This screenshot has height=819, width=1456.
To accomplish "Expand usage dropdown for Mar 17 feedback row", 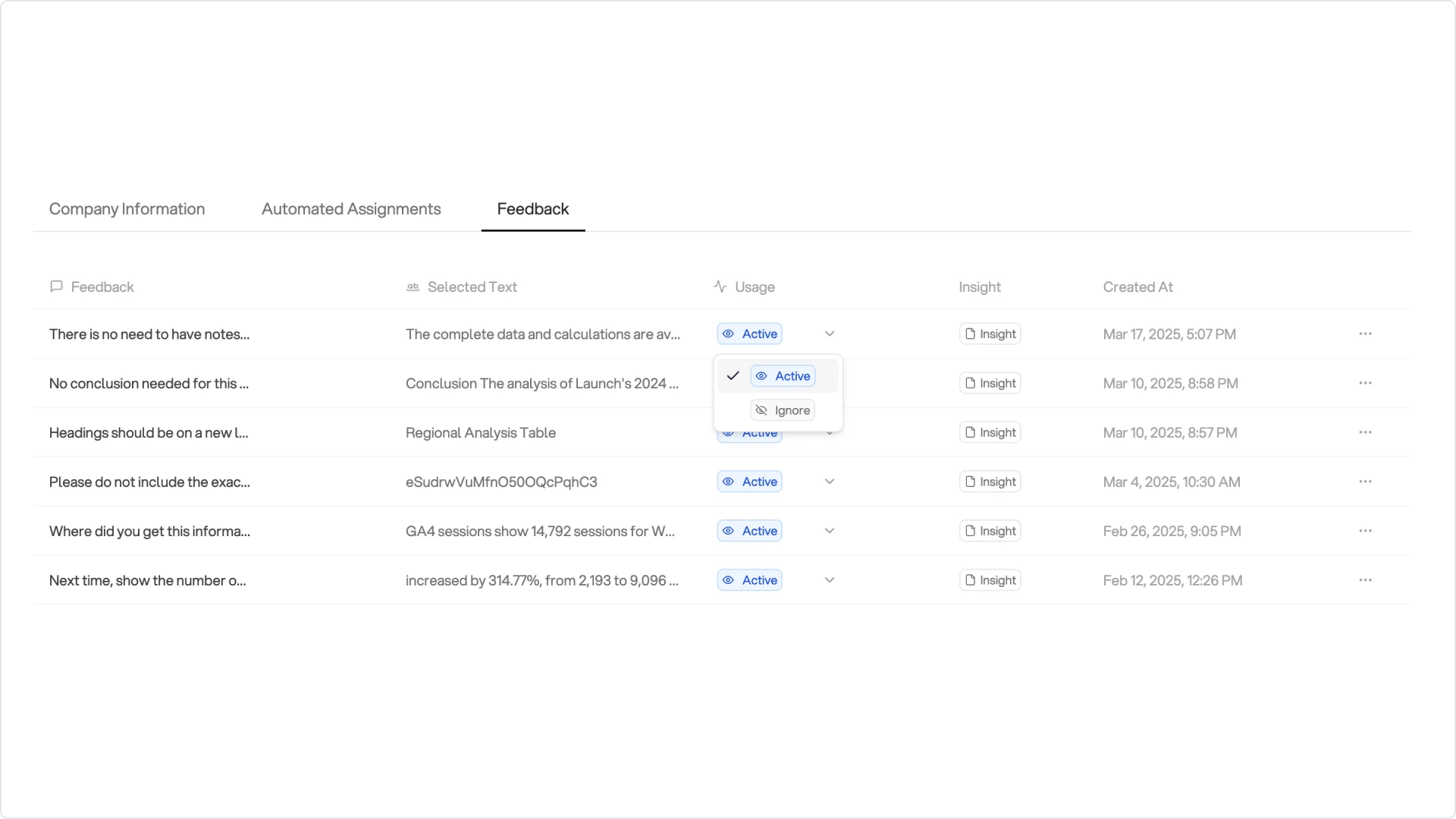I will 830,334.
